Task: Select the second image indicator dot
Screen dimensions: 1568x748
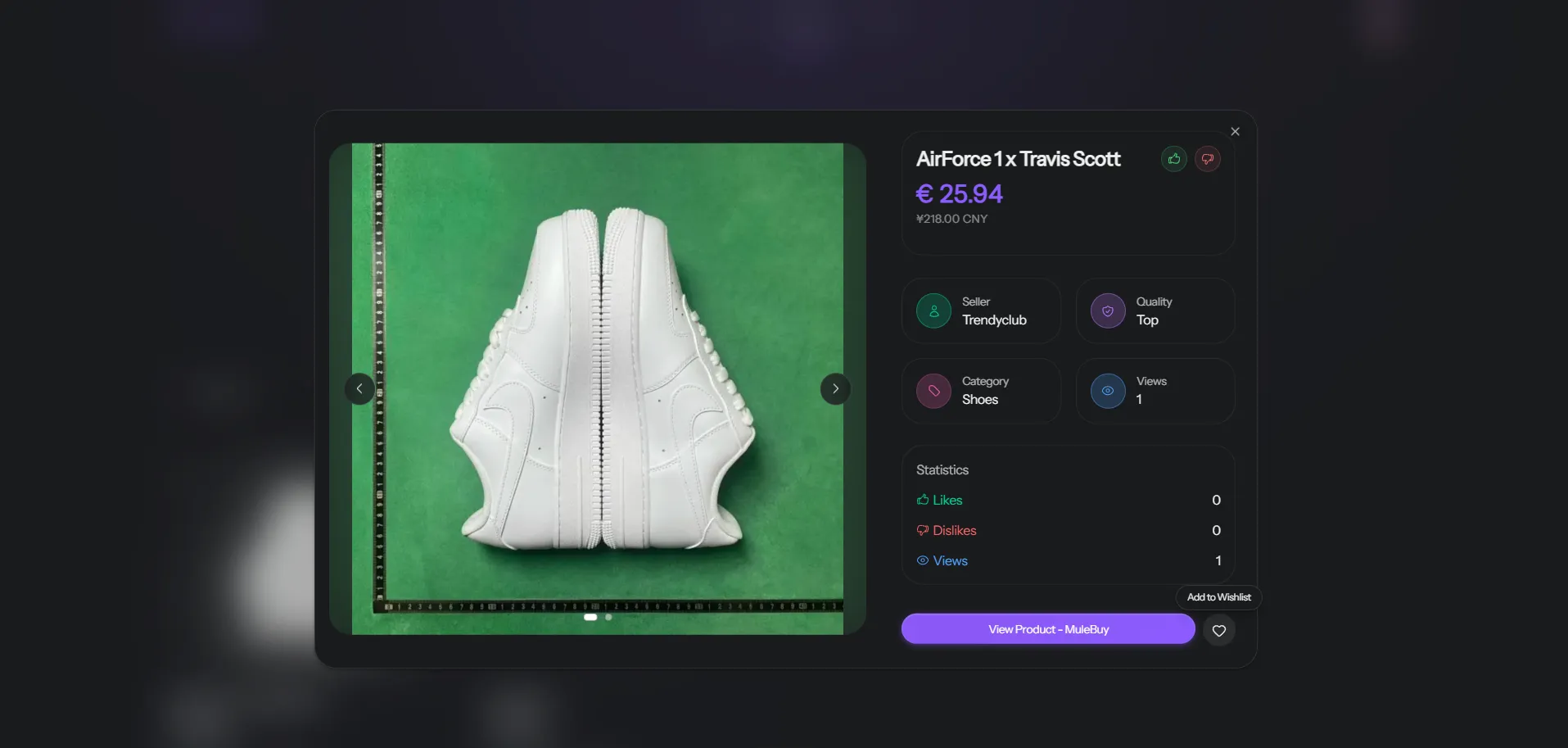Action: click(x=608, y=617)
